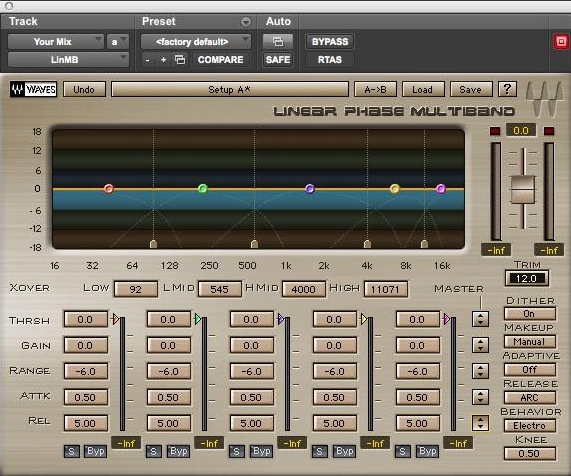Image resolution: width=571 pixels, height=476 pixels.
Task: Open the Save preset menu
Action: pyautogui.click(x=471, y=89)
